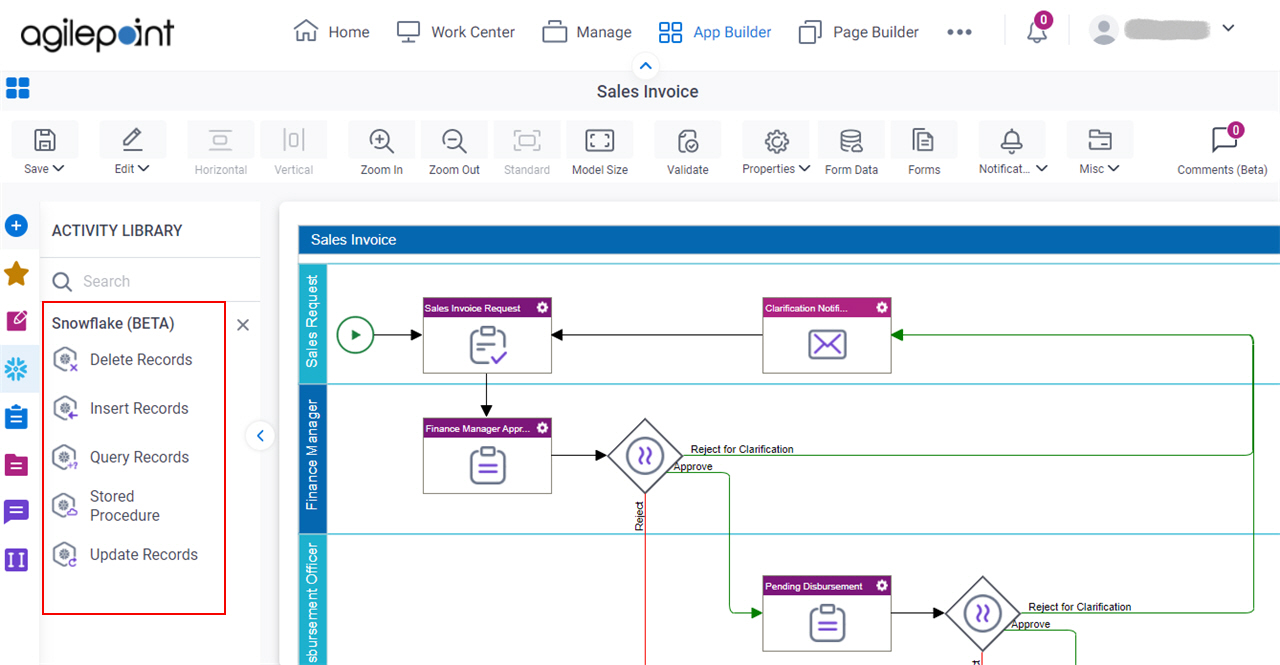Viewport: 1280px width, 665px height.
Task: Click the Misc folder icon
Action: (1099, 140)
